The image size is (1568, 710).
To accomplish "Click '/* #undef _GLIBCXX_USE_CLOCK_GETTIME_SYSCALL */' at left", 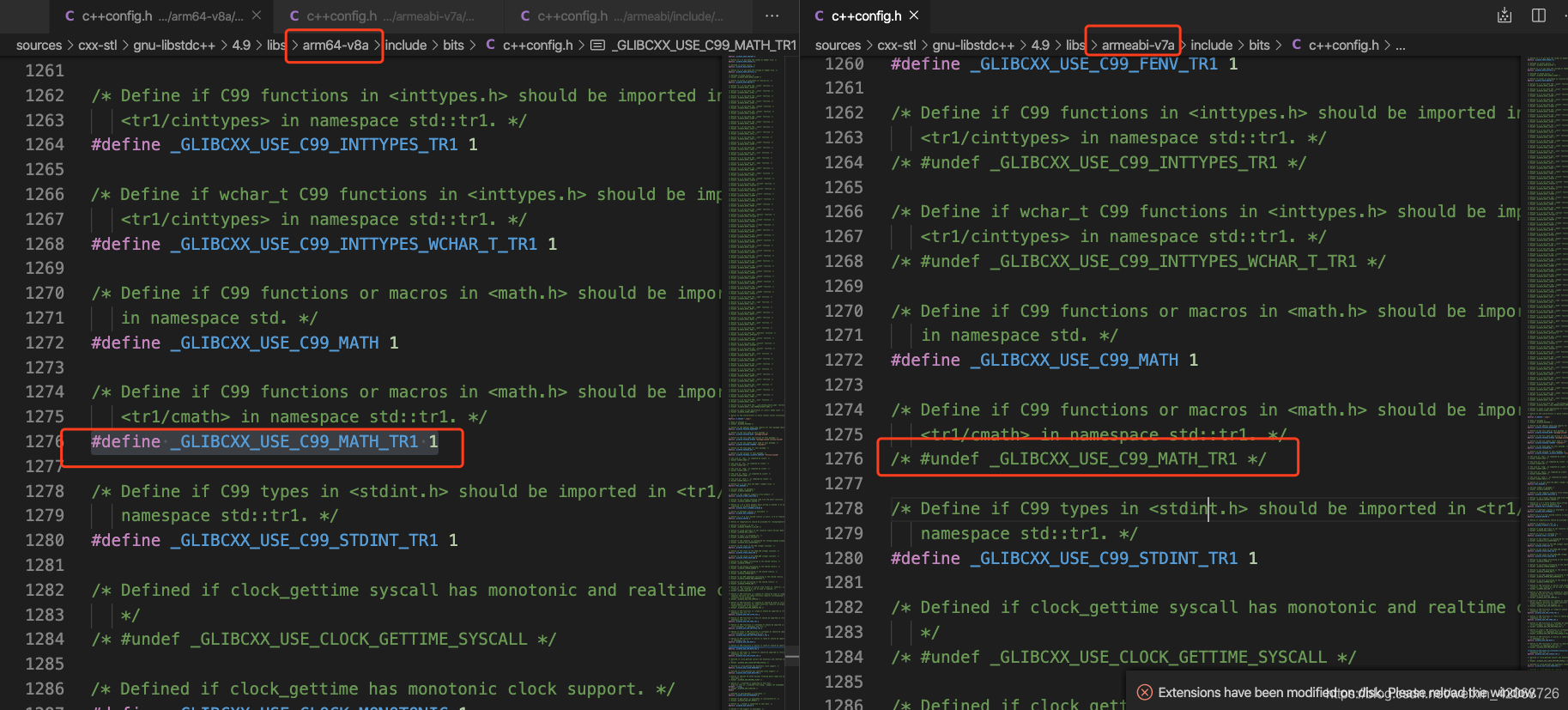I will (324, 639).
